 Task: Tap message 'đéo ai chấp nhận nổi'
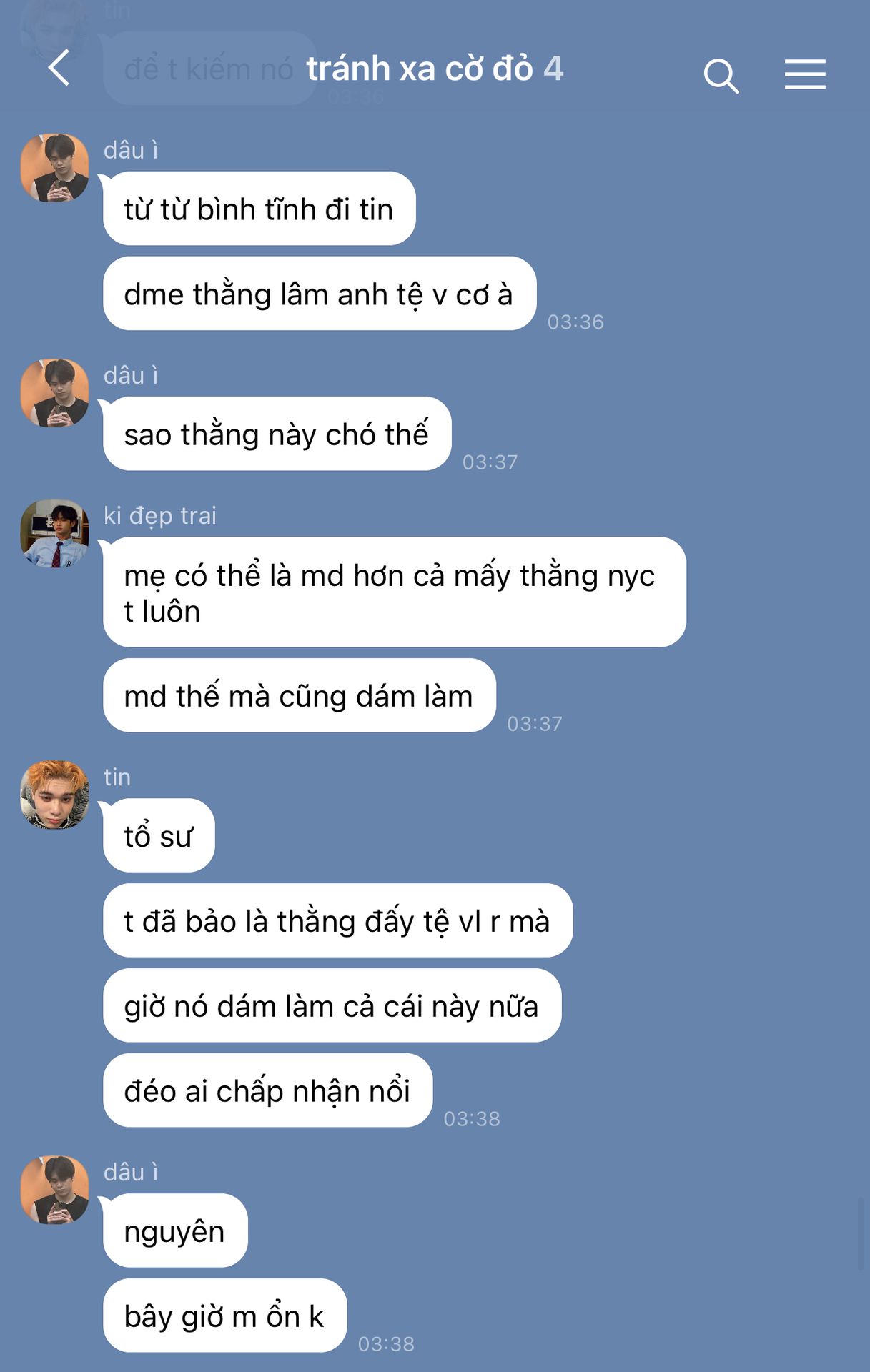tap(268, 1090)
